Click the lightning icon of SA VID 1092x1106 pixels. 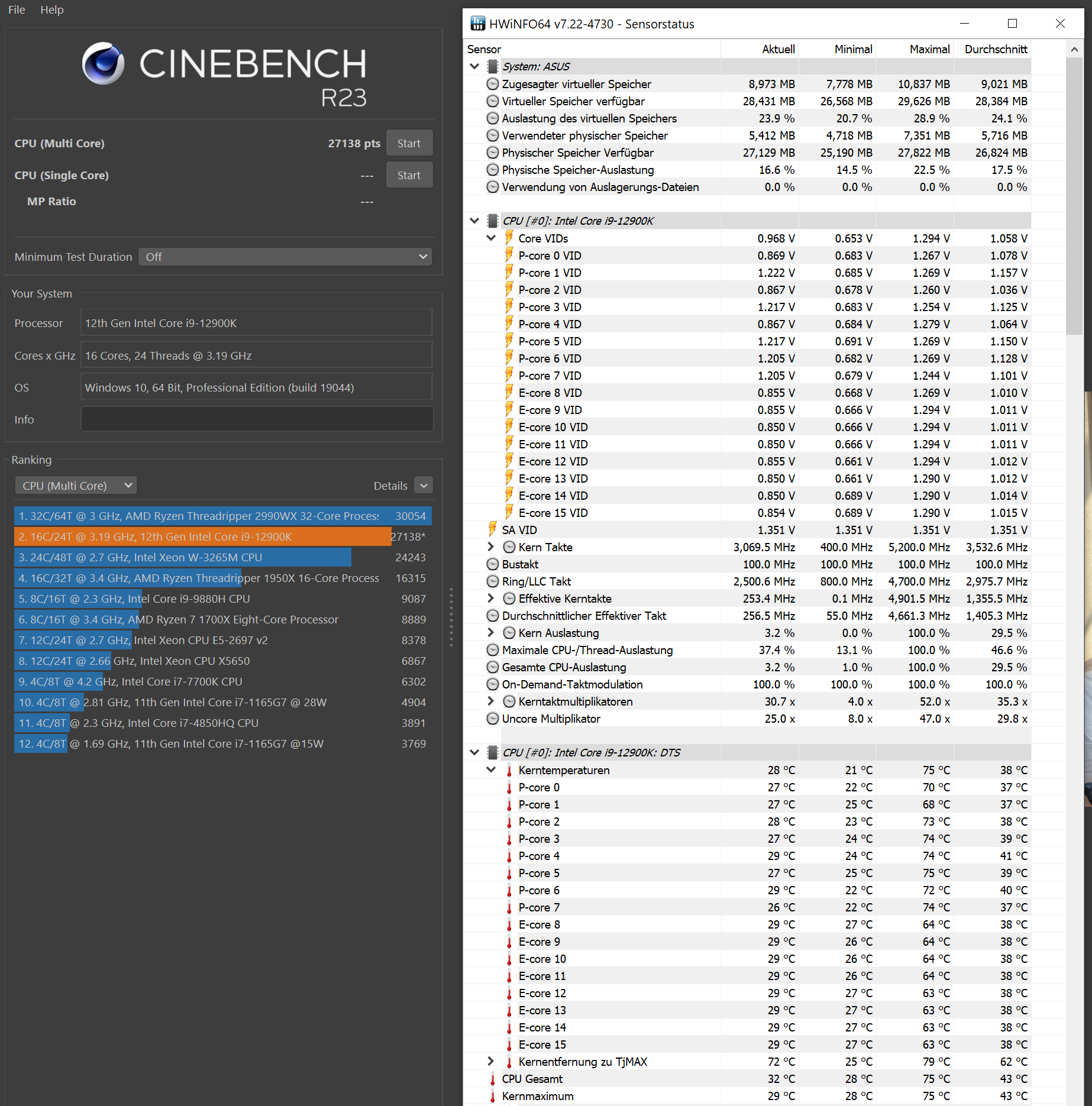coord(492,529)
